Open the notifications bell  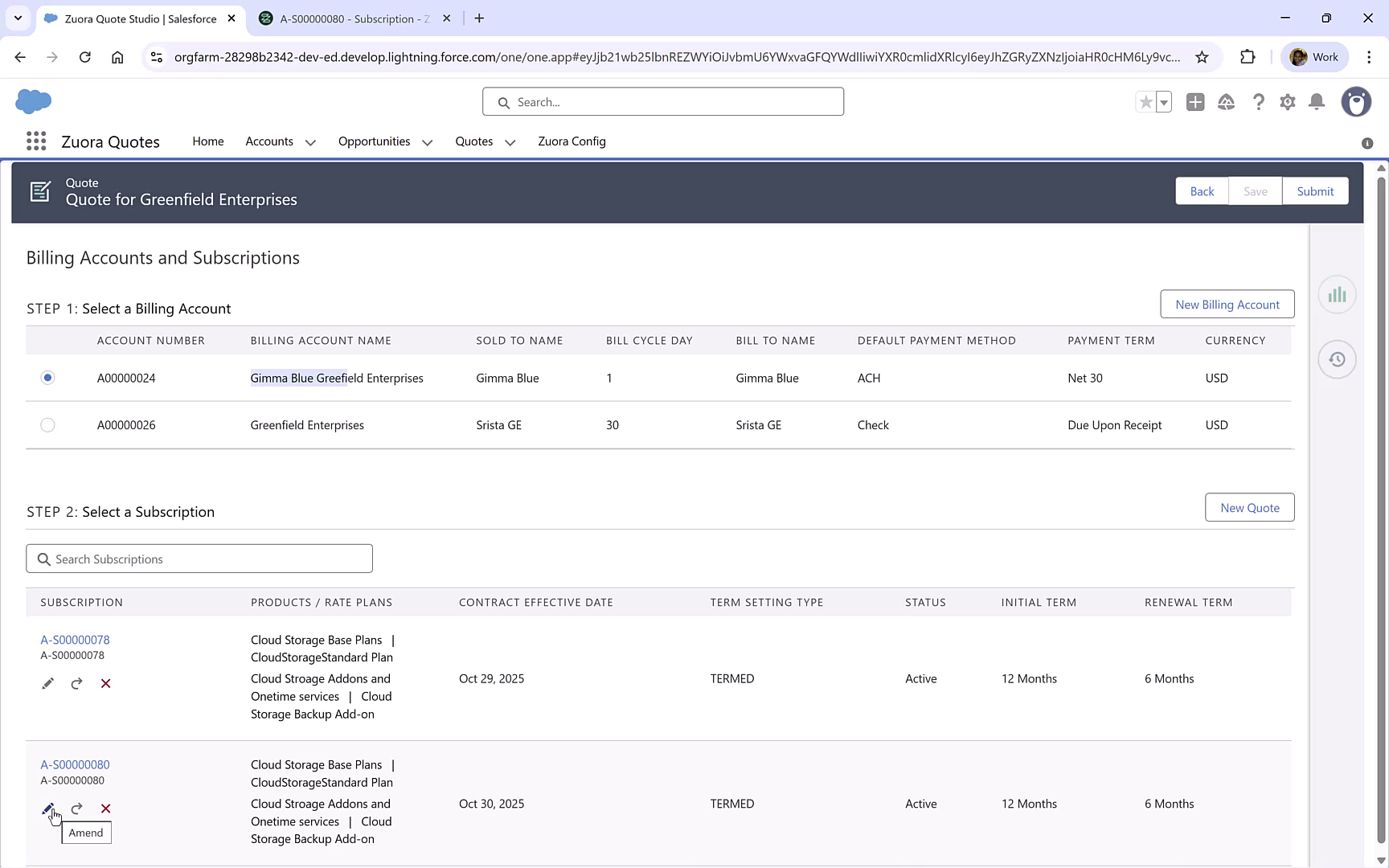click(1317, 102)
